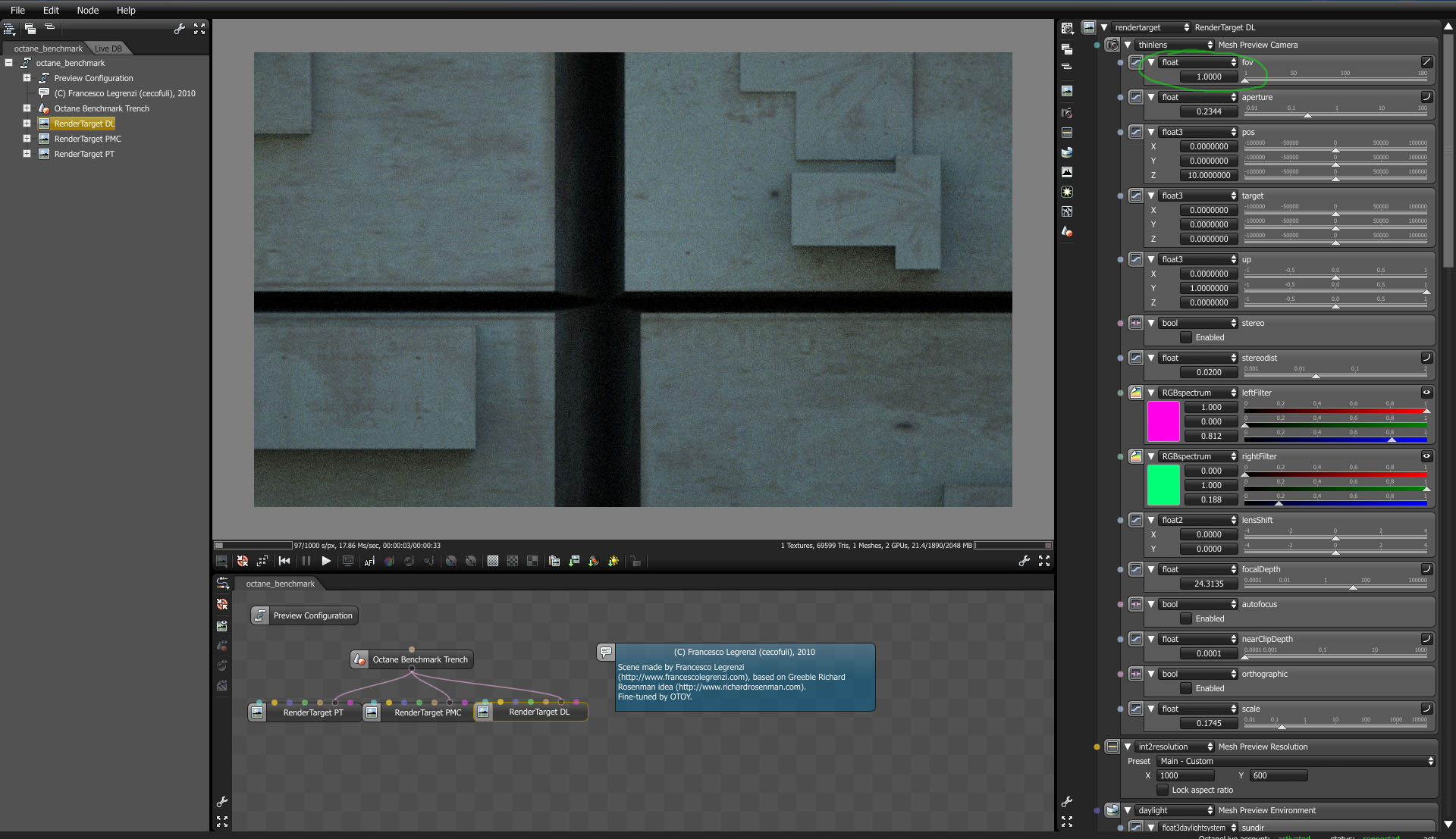Viewport: 1456px width, 839px height.
Task: Select the auto focus picker tool
Action: coord(369,561)
